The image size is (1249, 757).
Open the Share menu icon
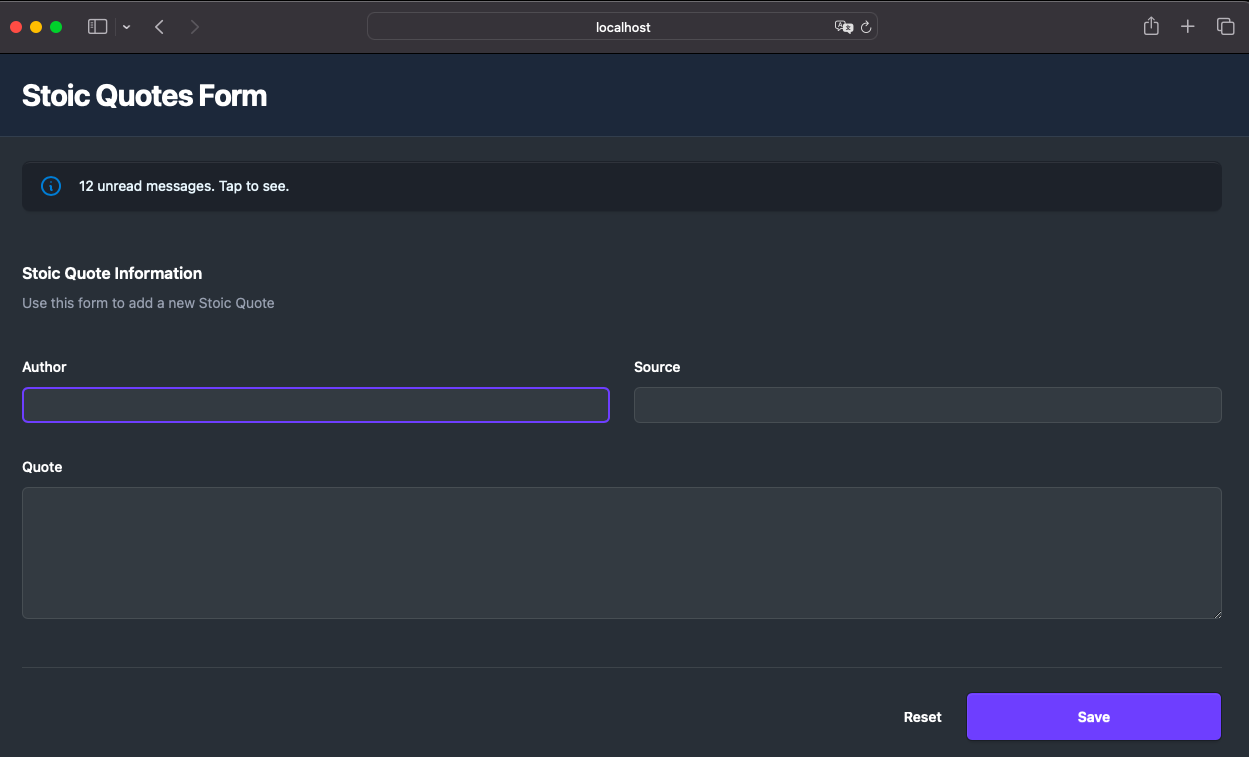pyautogui.click(x=1151, y=27)
